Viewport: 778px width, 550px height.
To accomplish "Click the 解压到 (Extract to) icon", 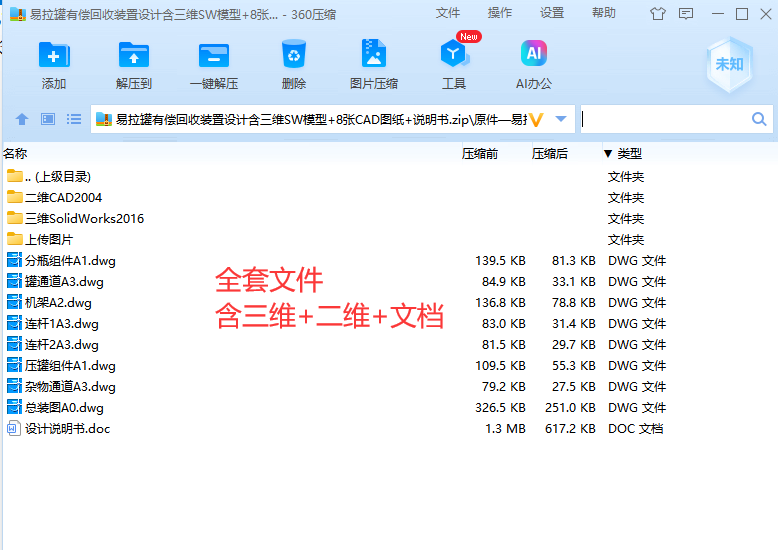I will tap(133, 55).
